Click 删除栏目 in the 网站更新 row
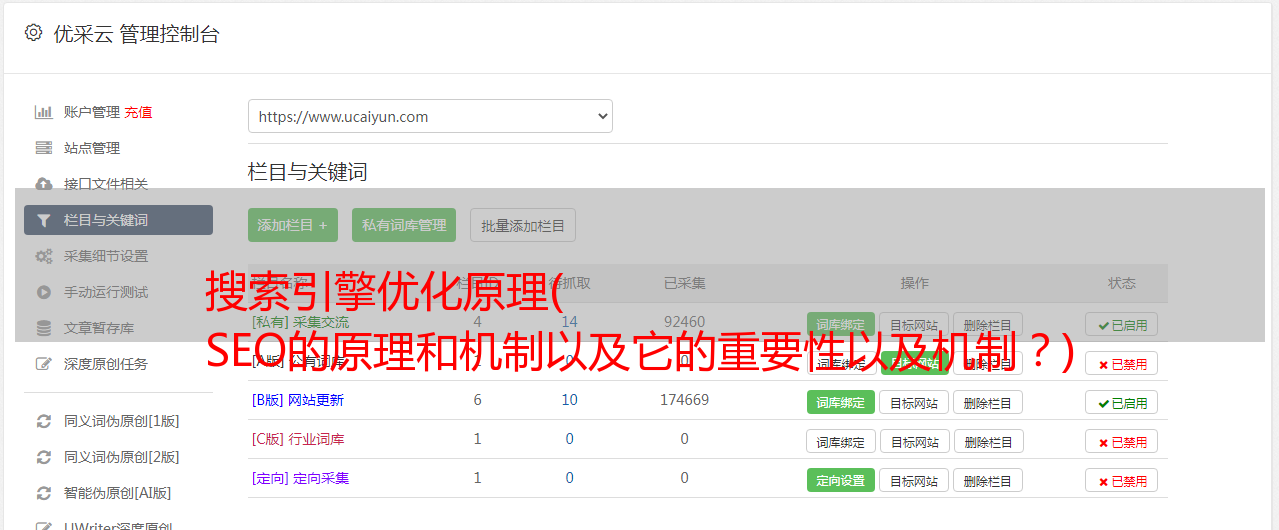 (x=988, y=402)
